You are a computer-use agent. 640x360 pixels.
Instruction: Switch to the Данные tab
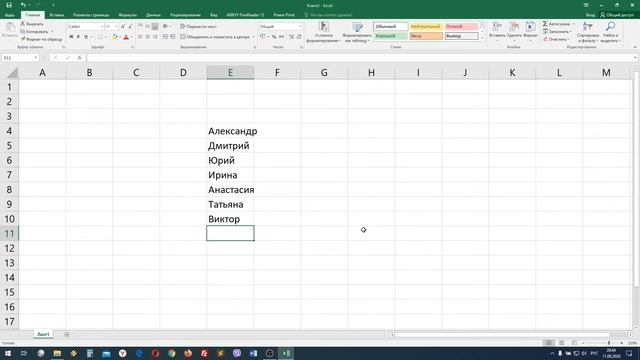[x=153, y=15]
